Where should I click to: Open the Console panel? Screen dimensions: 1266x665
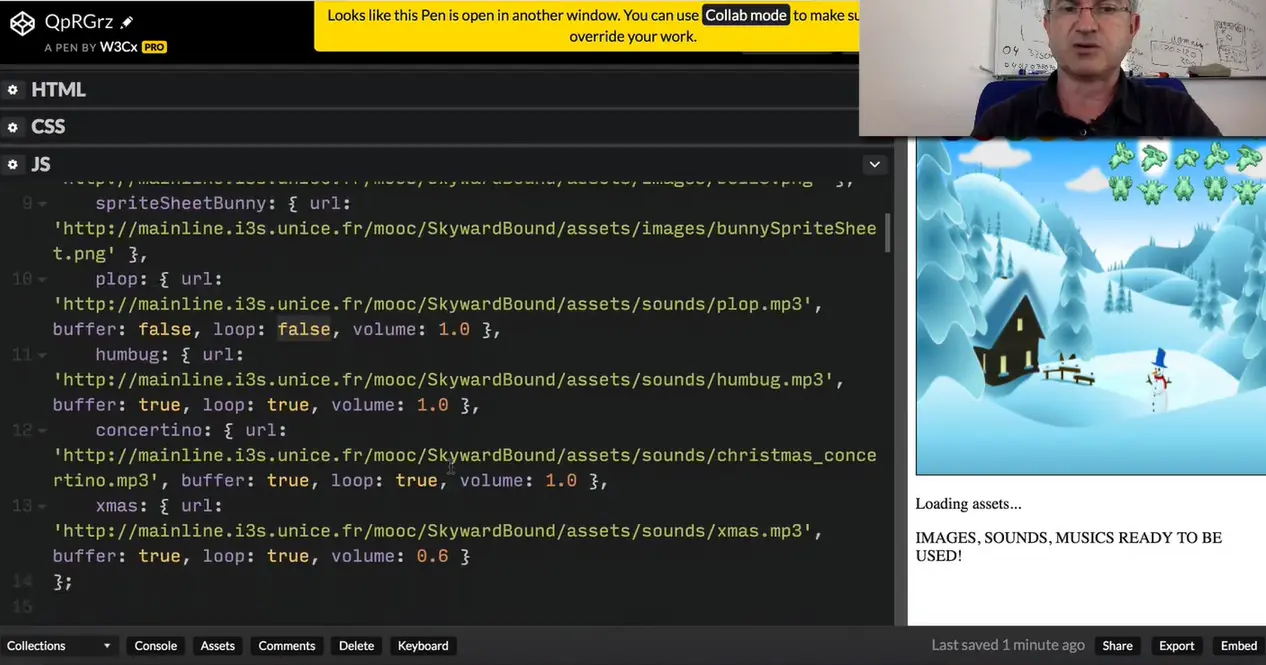click(x=156, y=646)
